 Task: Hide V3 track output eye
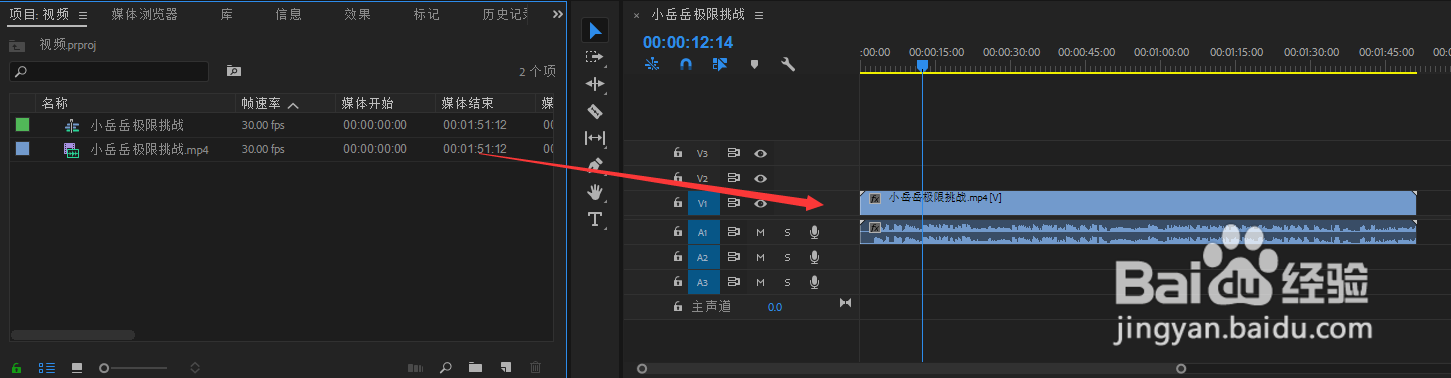click(761, 153)
